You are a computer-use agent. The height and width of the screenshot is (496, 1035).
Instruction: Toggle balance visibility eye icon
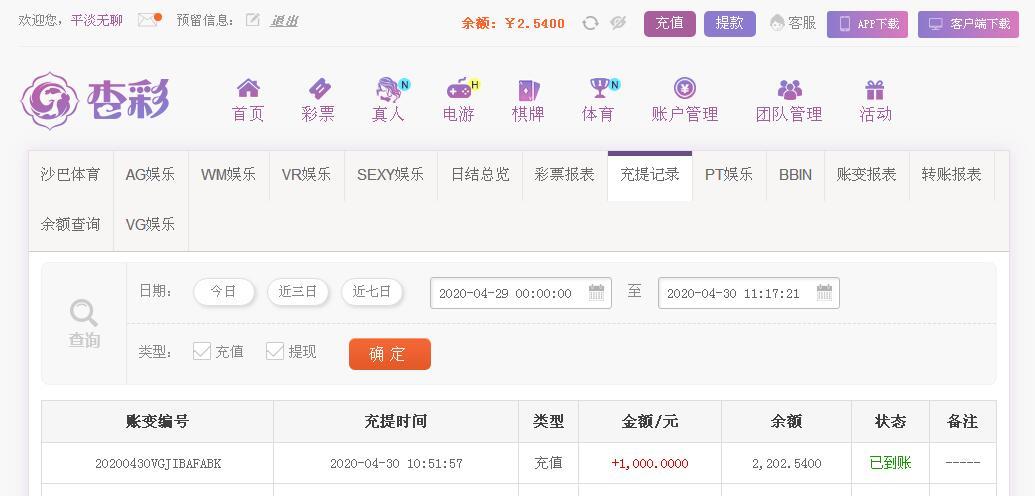(618, 23)
